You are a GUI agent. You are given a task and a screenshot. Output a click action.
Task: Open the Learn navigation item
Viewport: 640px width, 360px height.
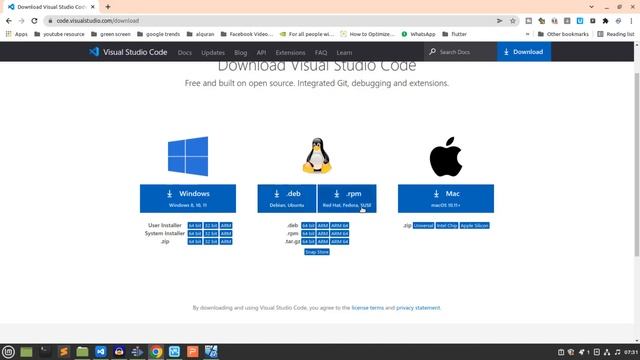tap(344, 53)
